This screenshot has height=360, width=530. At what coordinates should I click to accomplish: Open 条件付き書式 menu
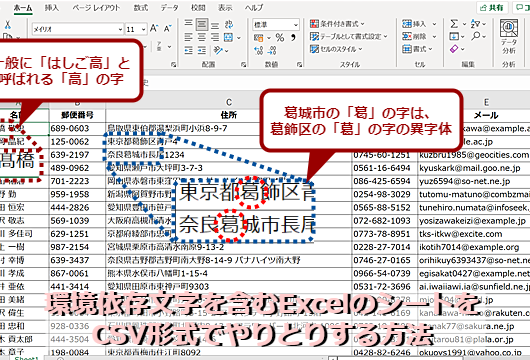[337, 24]
